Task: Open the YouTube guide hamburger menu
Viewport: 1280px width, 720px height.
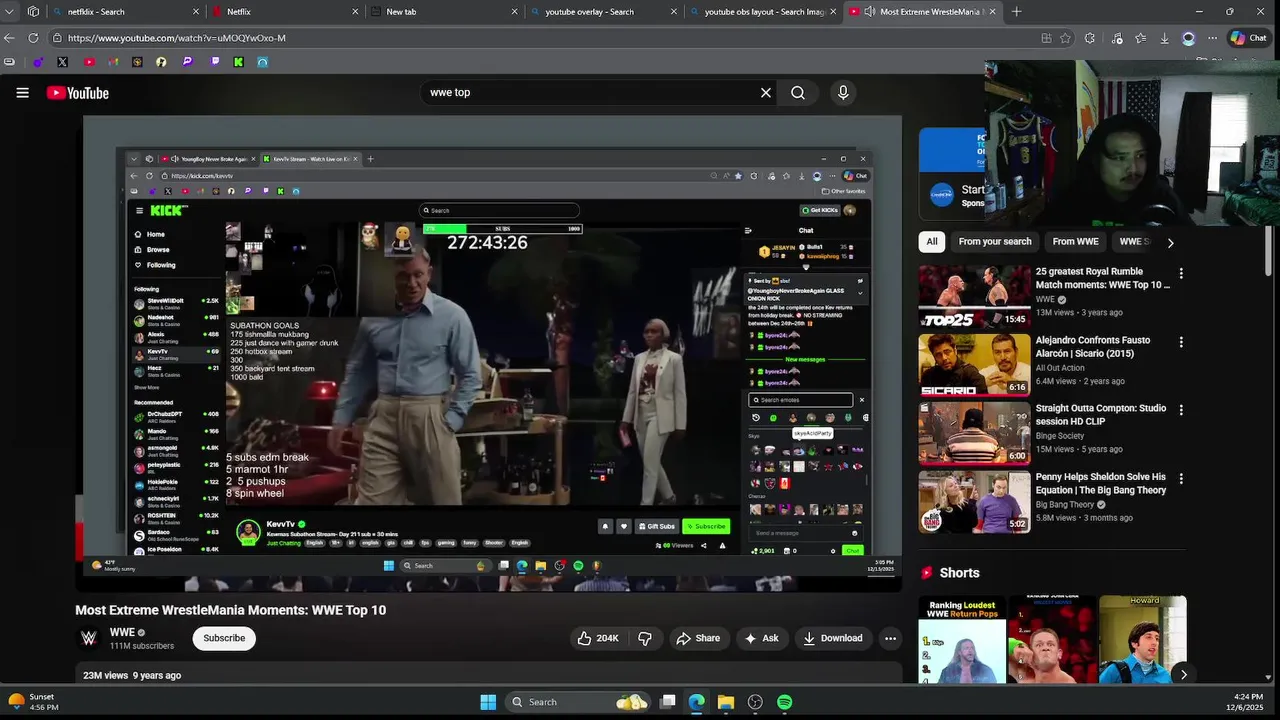Action: [x=22, y=93]
